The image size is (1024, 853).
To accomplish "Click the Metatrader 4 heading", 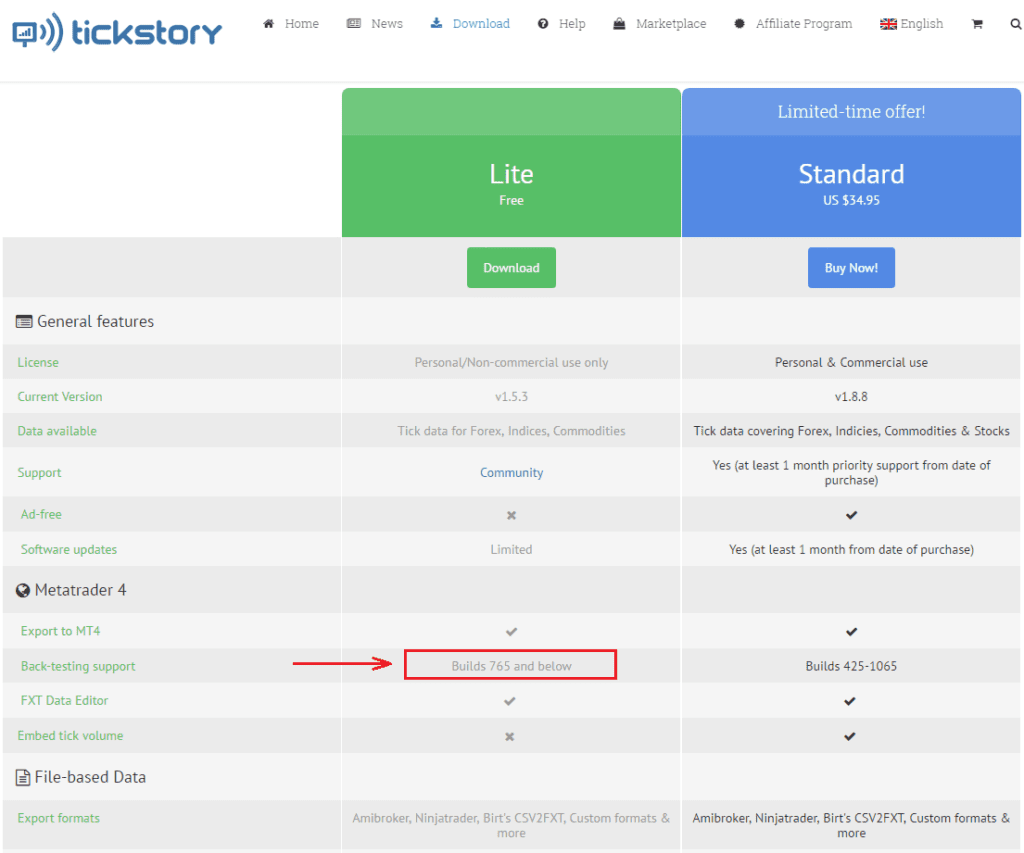I will point(80,590).
